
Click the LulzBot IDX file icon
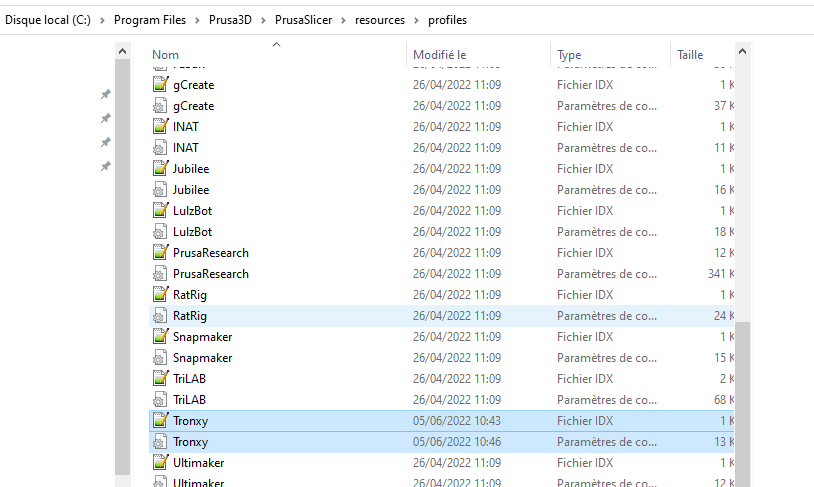pyautogui.click(x=160, y=210)
